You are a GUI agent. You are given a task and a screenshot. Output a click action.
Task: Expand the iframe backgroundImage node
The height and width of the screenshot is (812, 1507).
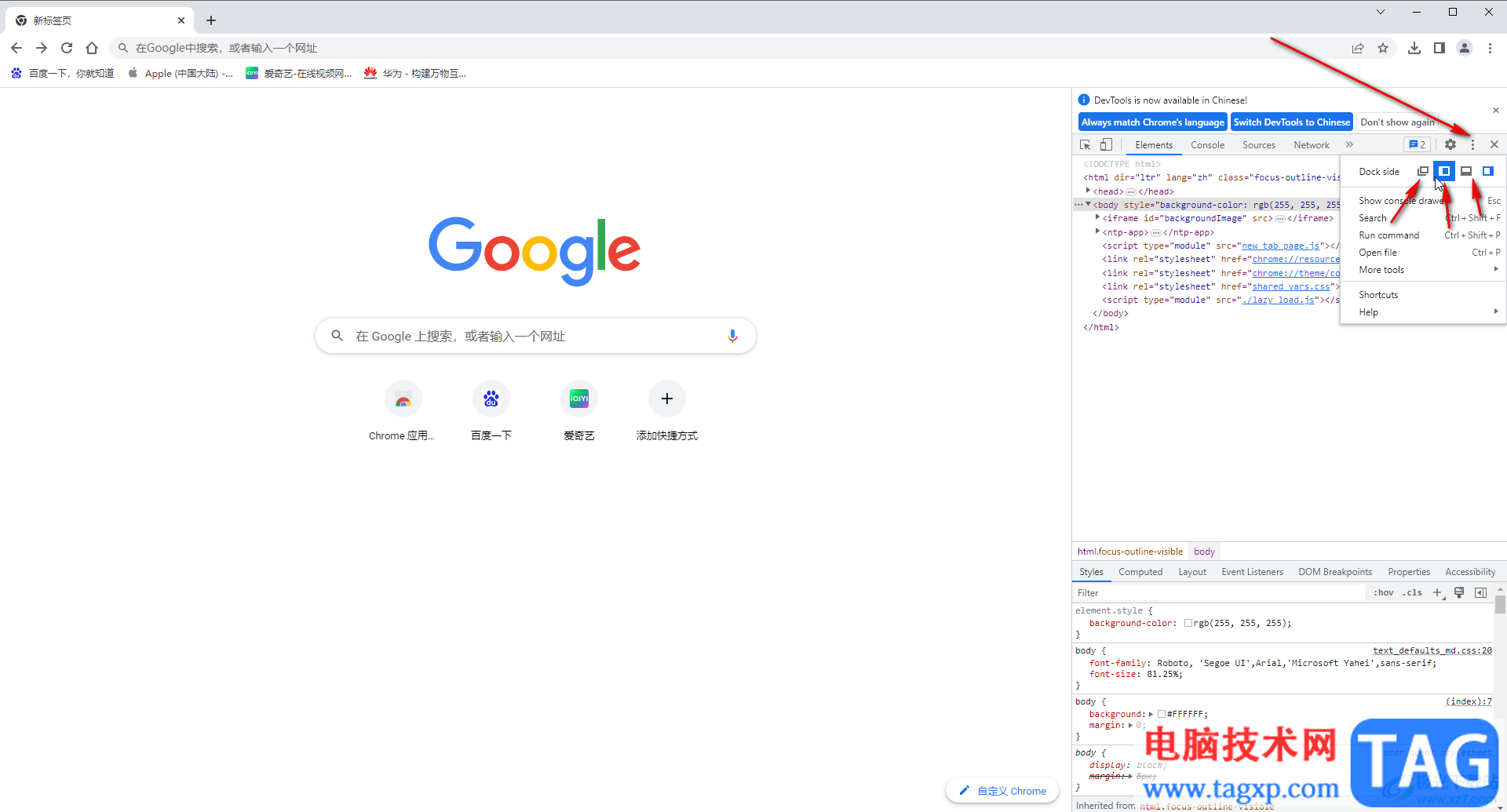[1097, 217]
